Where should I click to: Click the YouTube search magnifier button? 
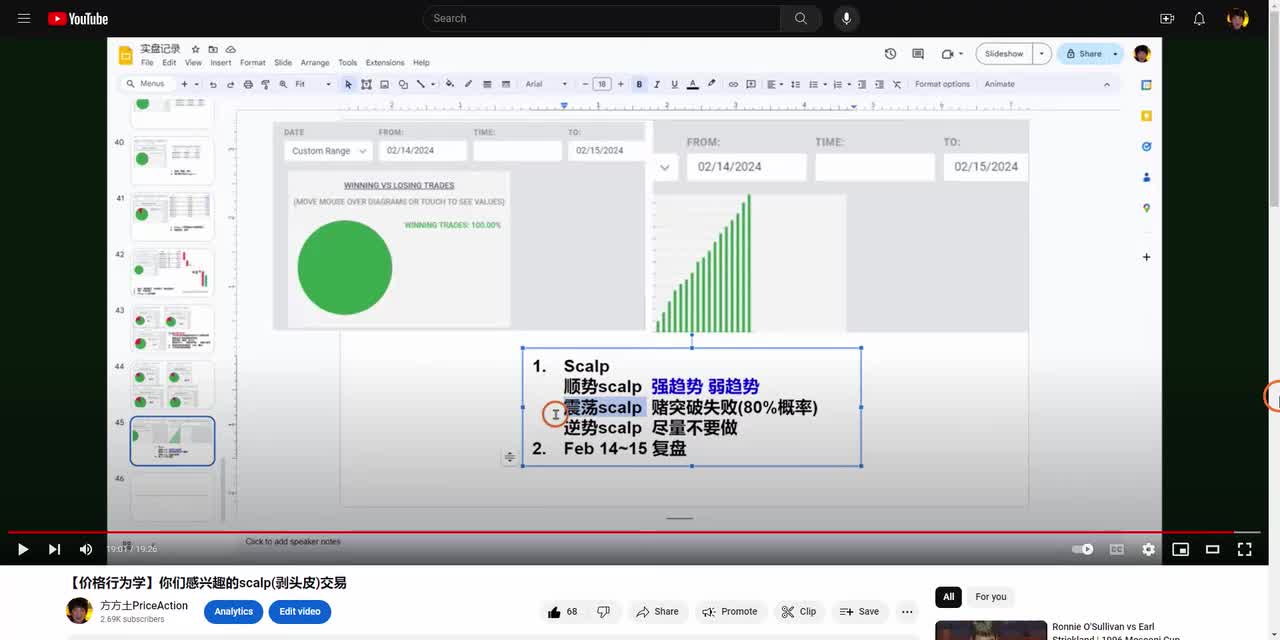[x=801, y=18]
